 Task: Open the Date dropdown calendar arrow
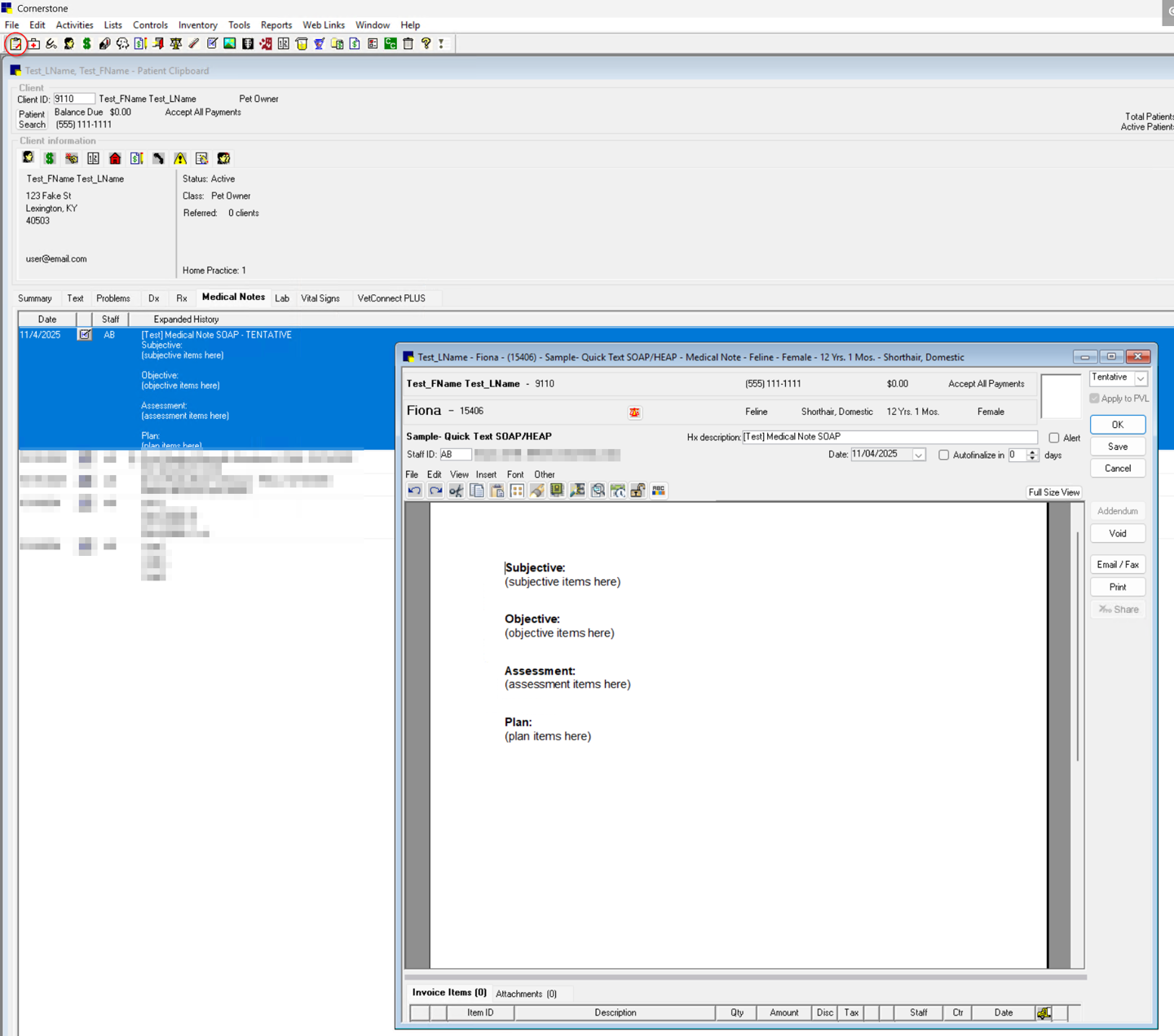[919, 455]
